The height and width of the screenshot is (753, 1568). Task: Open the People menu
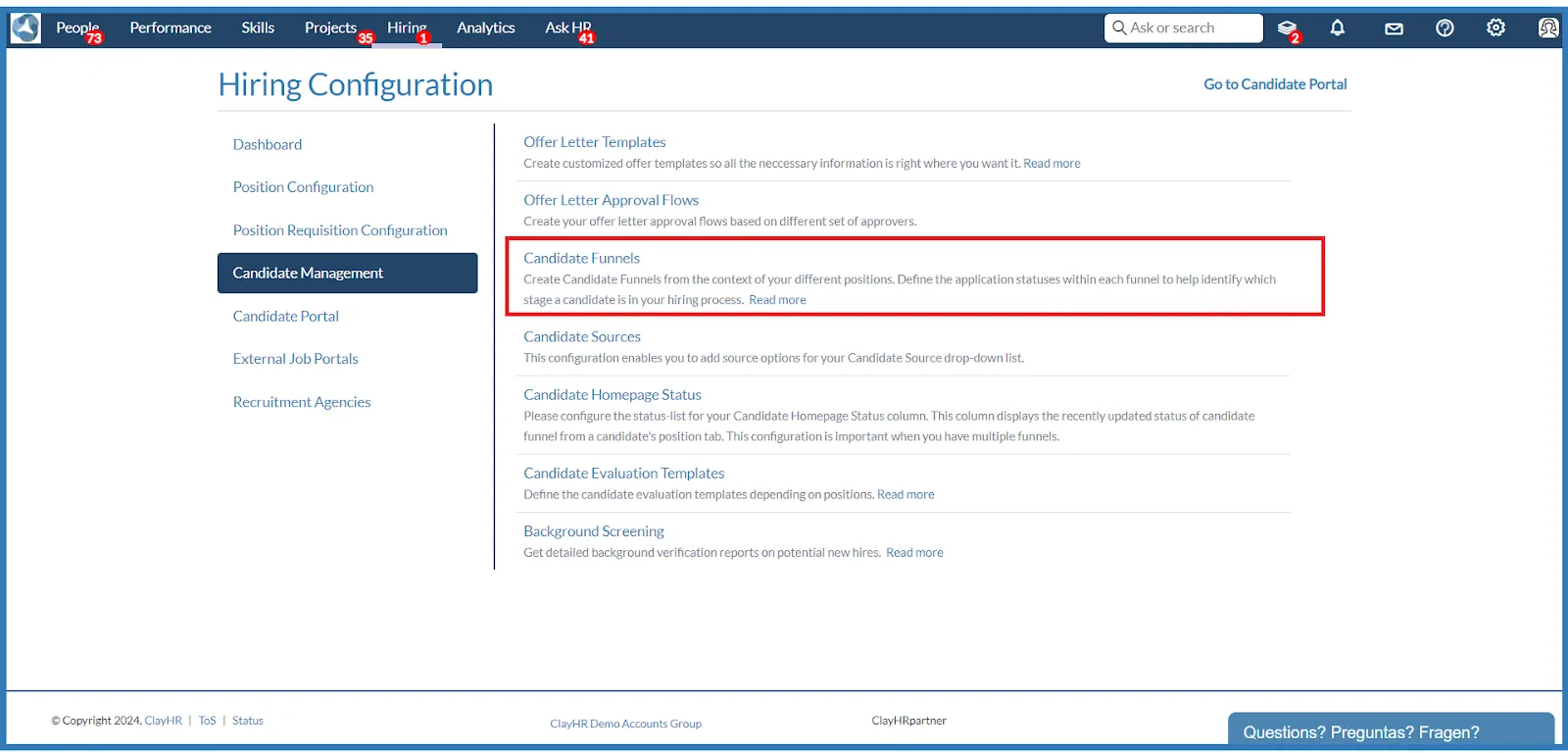77,28
